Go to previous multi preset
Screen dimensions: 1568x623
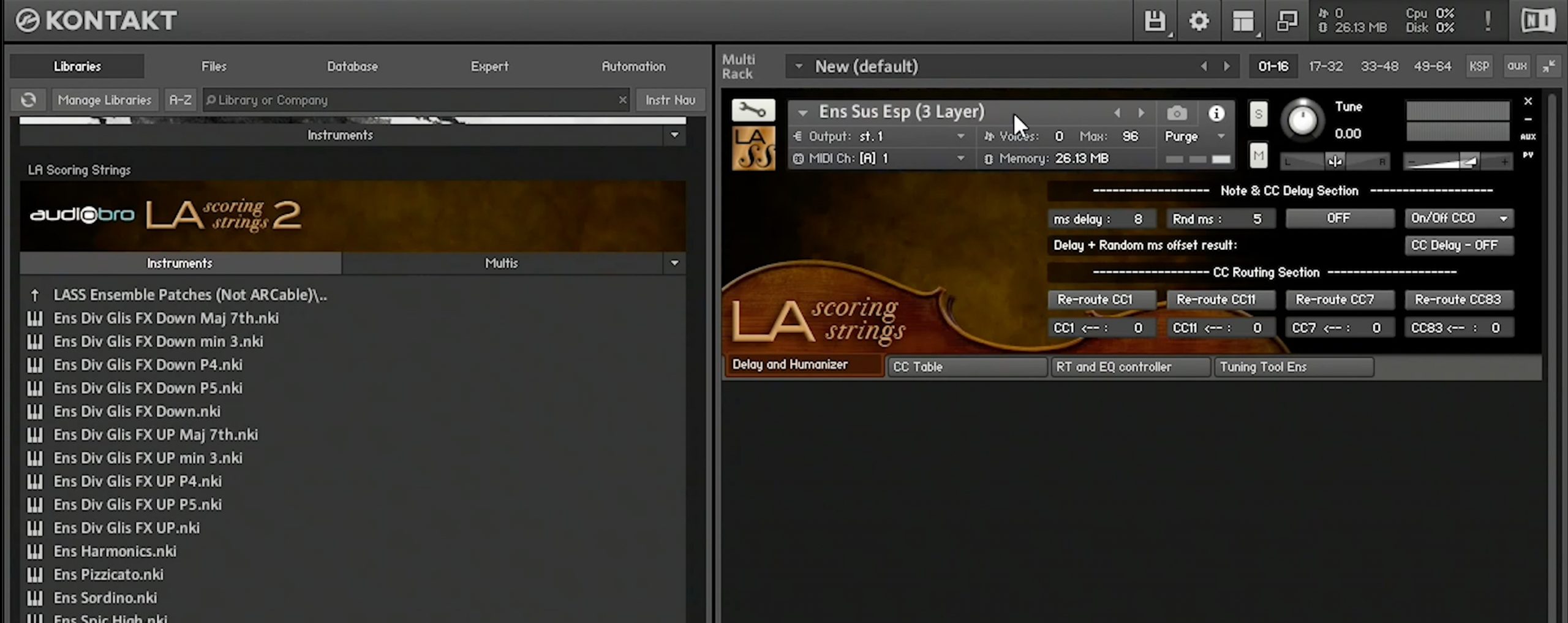click(1204, 66)
